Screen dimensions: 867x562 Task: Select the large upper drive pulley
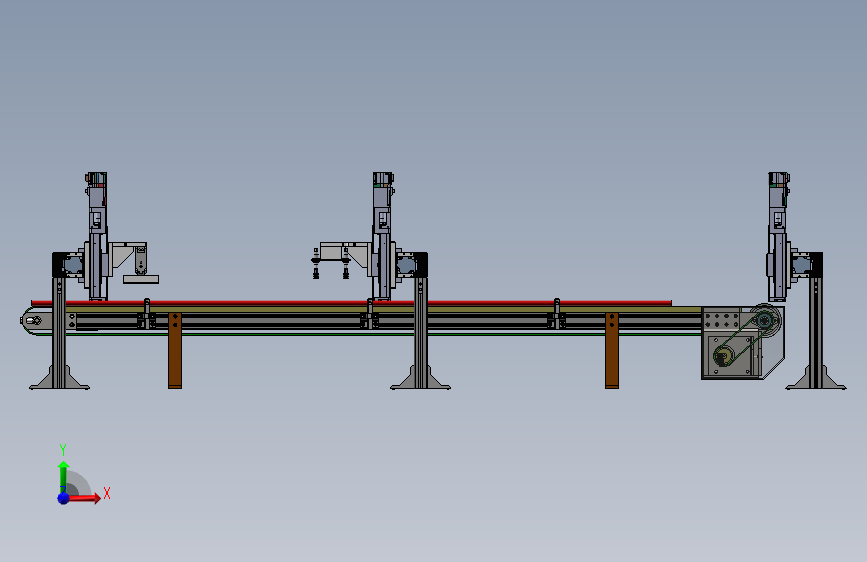pyautogui.click(x=765, y=319)
